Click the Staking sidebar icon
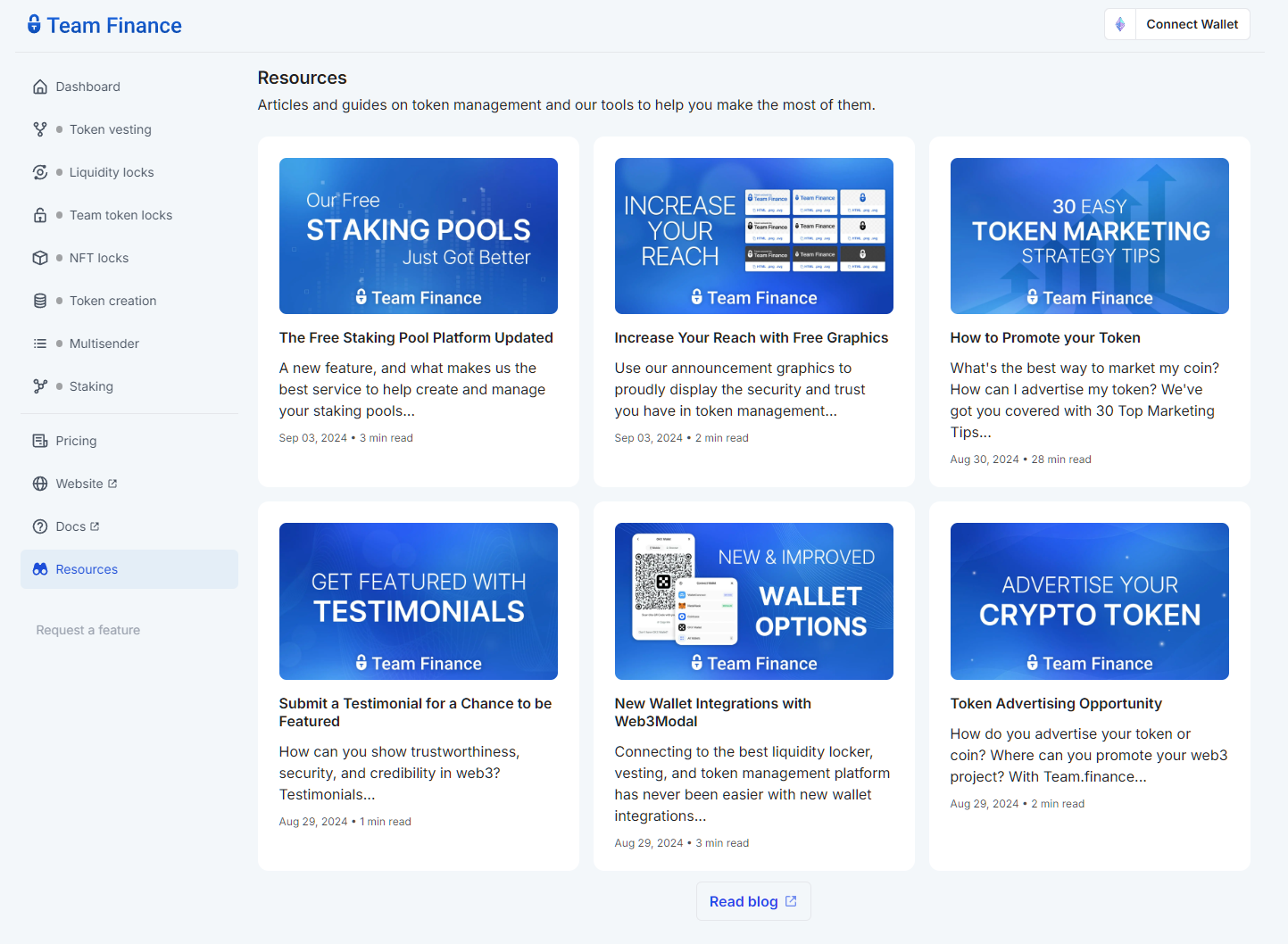Image resolution: width=1288 pixels, height=944 pixels. point(40,386)
